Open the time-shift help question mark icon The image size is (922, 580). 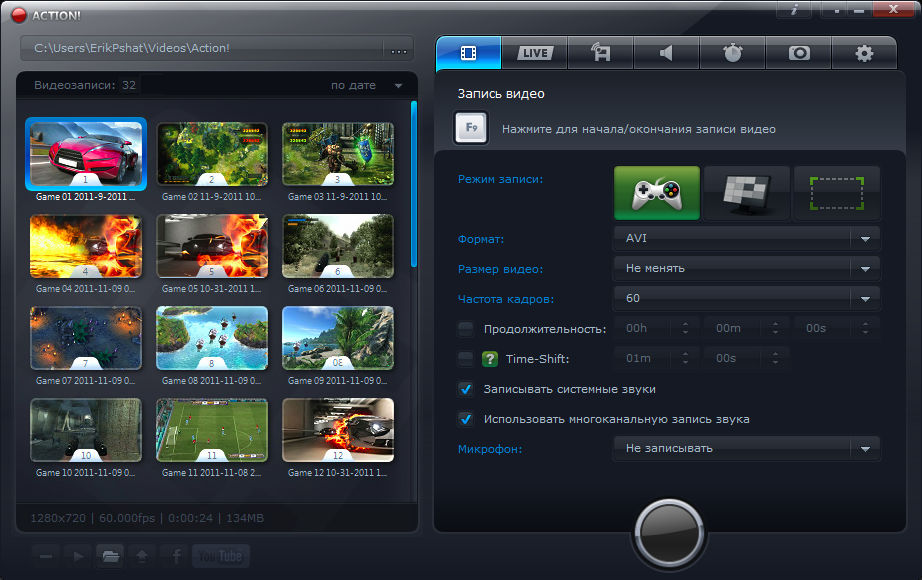490,359
